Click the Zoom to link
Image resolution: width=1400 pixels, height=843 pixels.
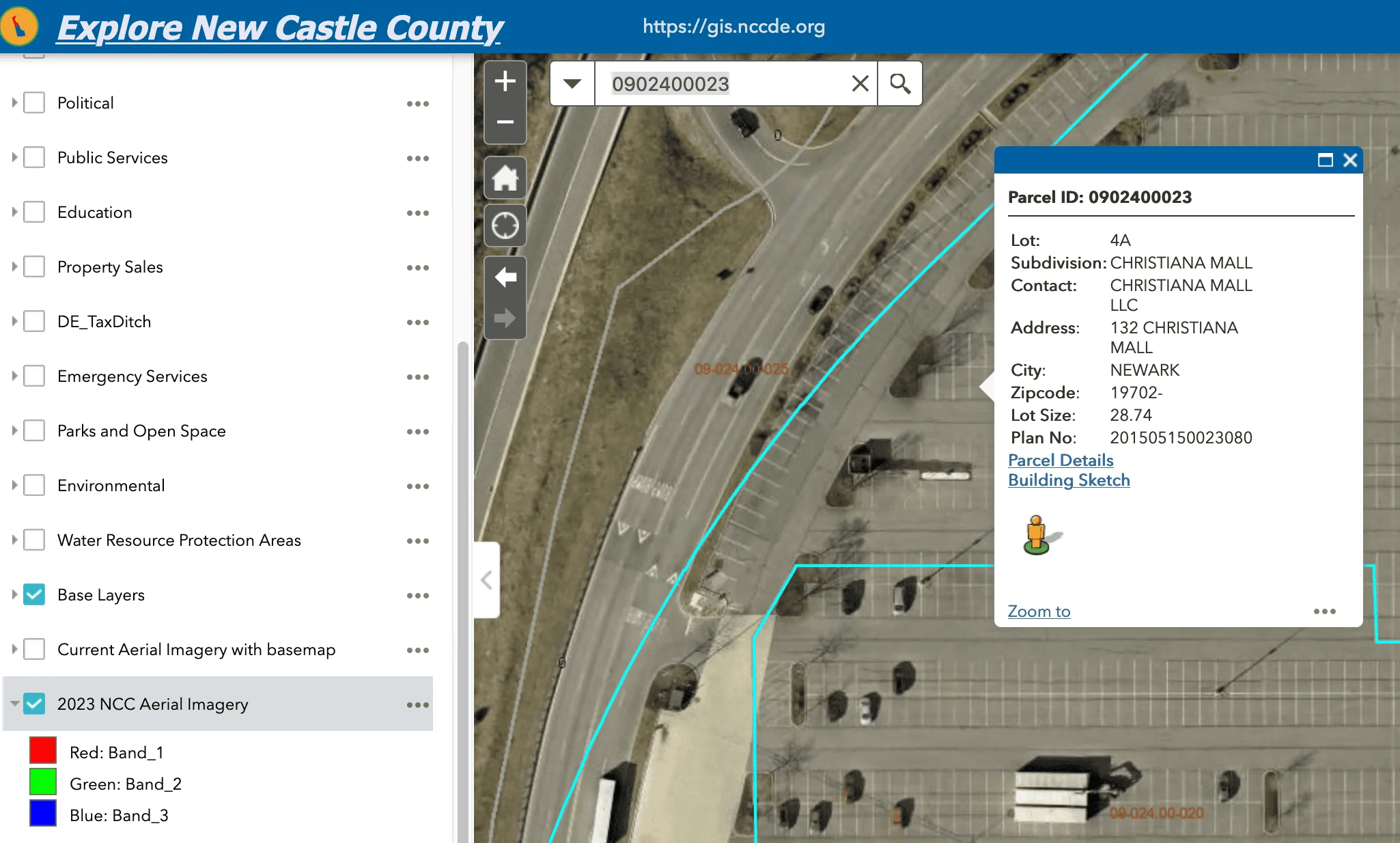(1039, 611)
